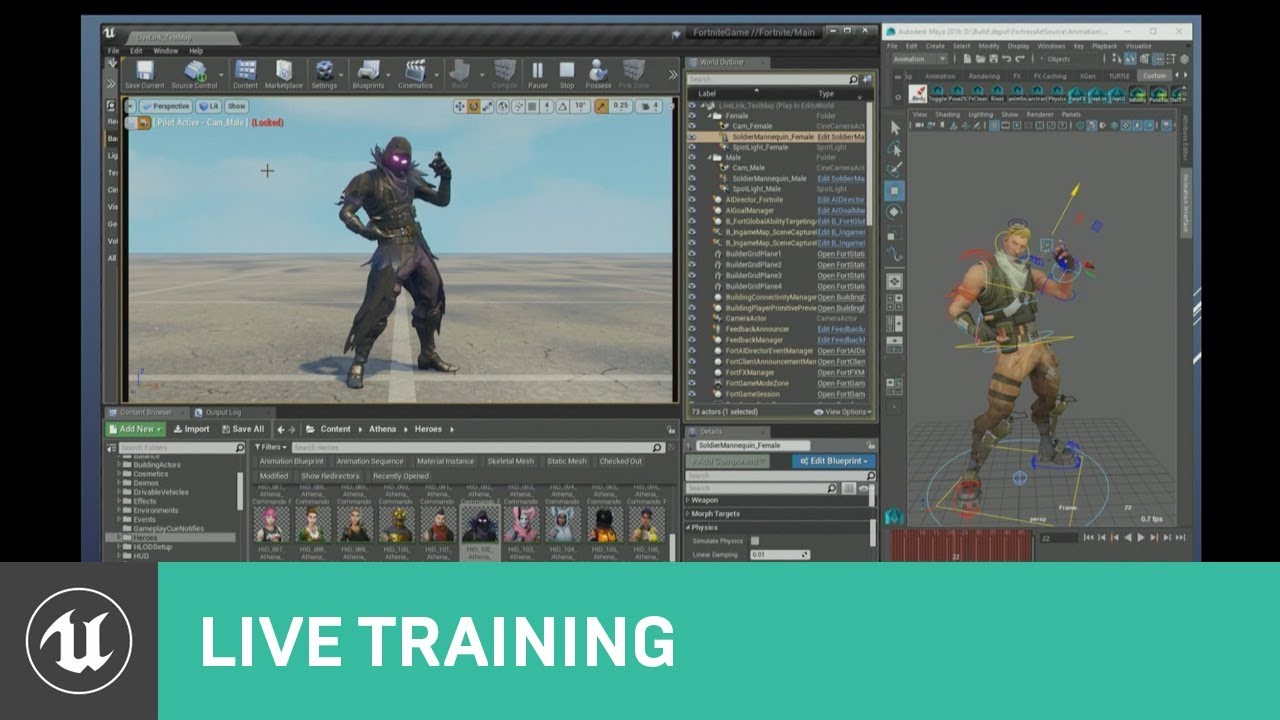
Task: Open the Blueprints dropdown arrow
Action: pyautogui.click(x=386, y=73)
